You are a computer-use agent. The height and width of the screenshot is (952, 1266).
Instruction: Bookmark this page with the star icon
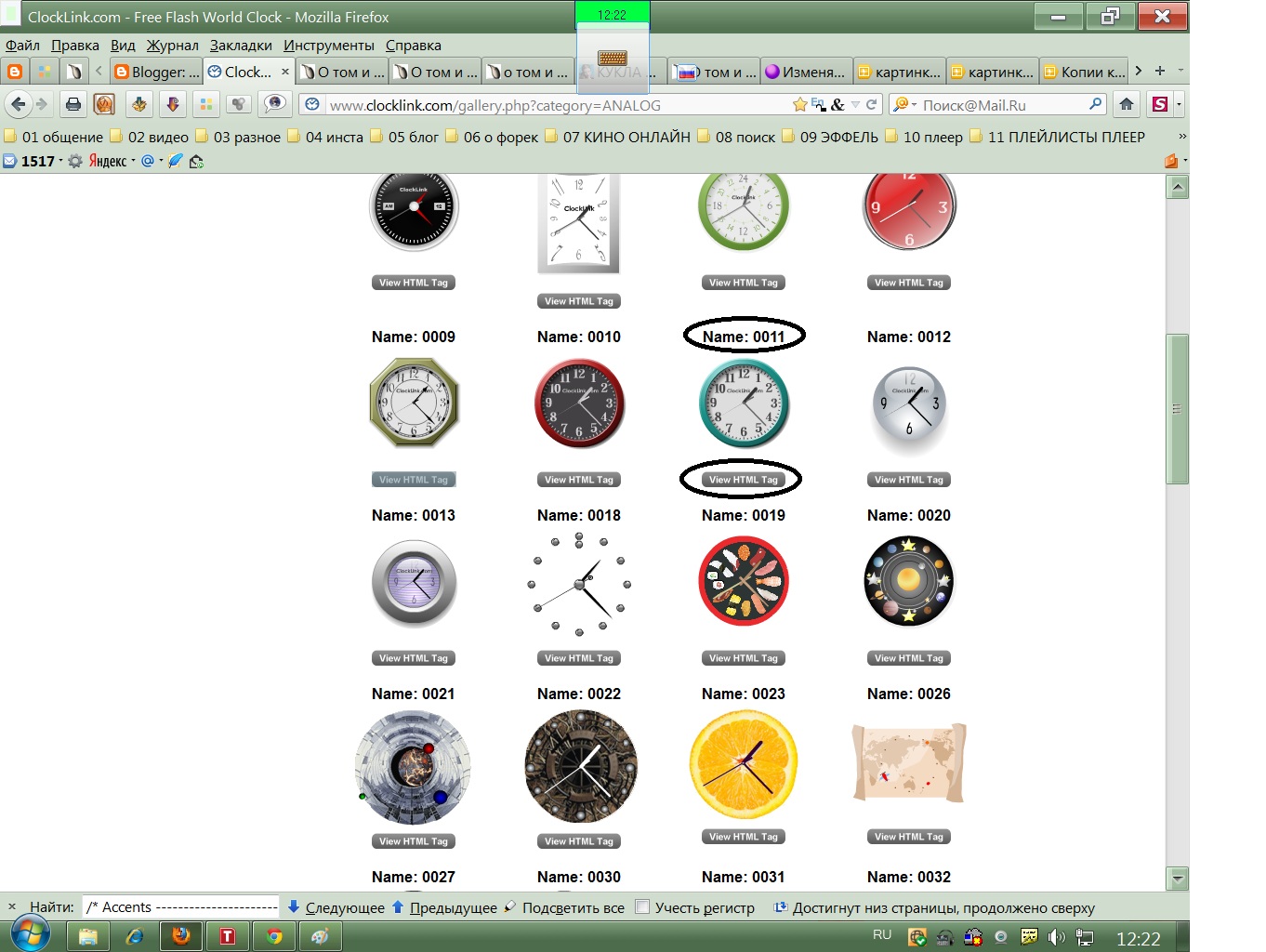pyautogui.click(x=799, y=105)
